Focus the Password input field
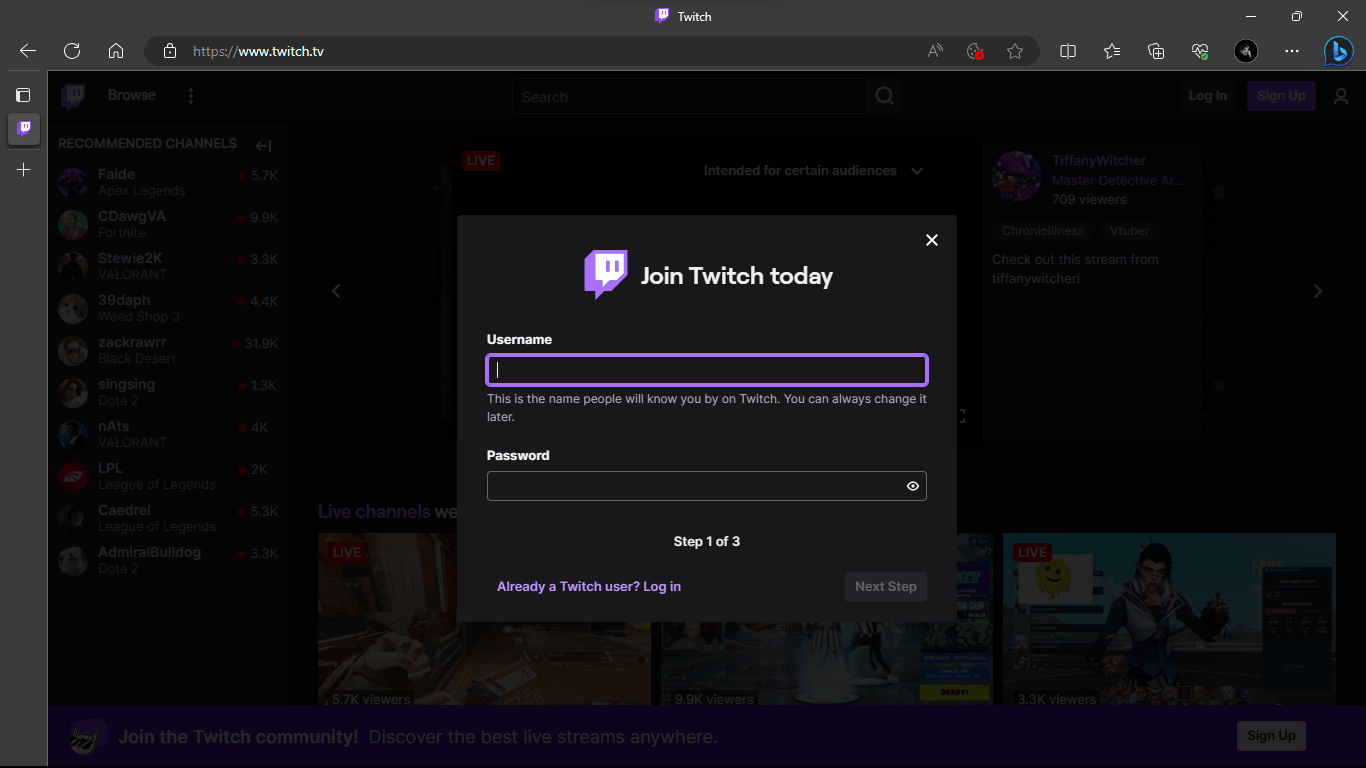This screenshot has width=1366, height=768. click(x=707, y=486)
